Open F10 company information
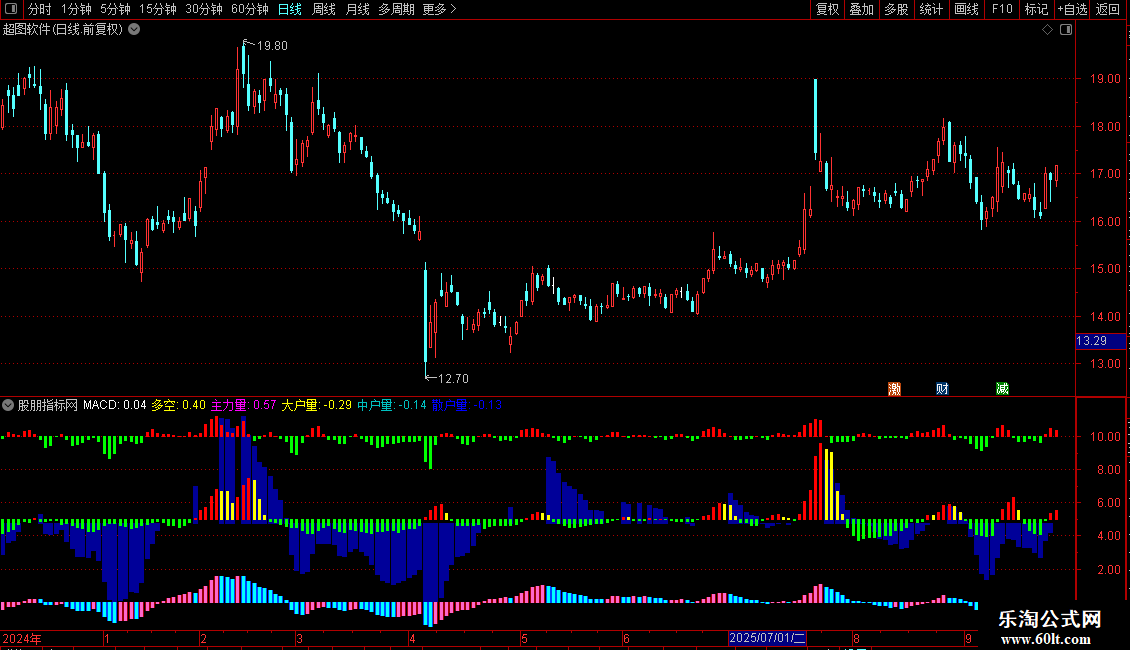1130x650 pixels. 1002,9
